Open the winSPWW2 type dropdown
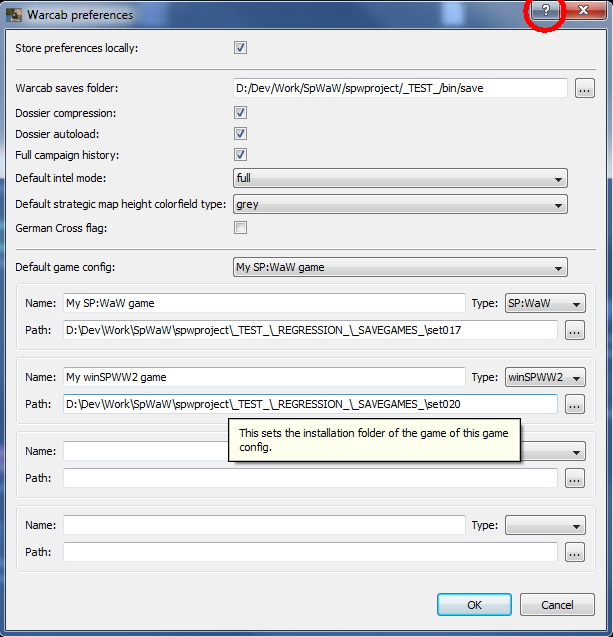Viewport: 613px width, 637px height. tap(545, 377)
